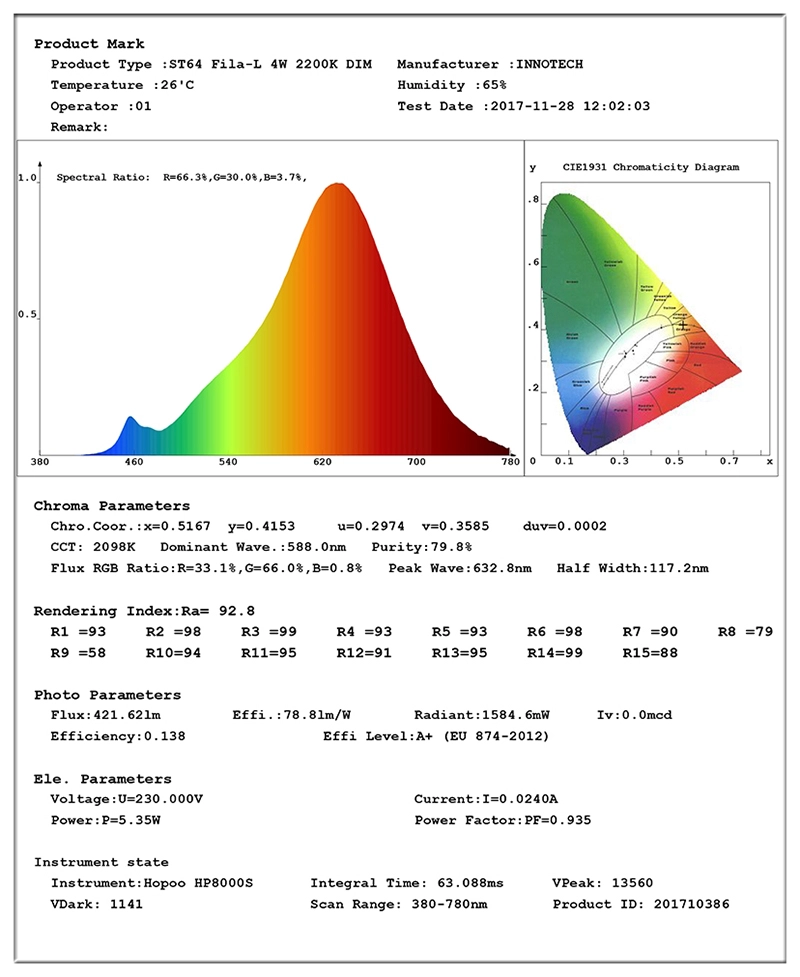The height and width of the screenshot is (977, 800).
Task: Click the Instrument Hopoo HP8000S text
Action: coord(152,883)
